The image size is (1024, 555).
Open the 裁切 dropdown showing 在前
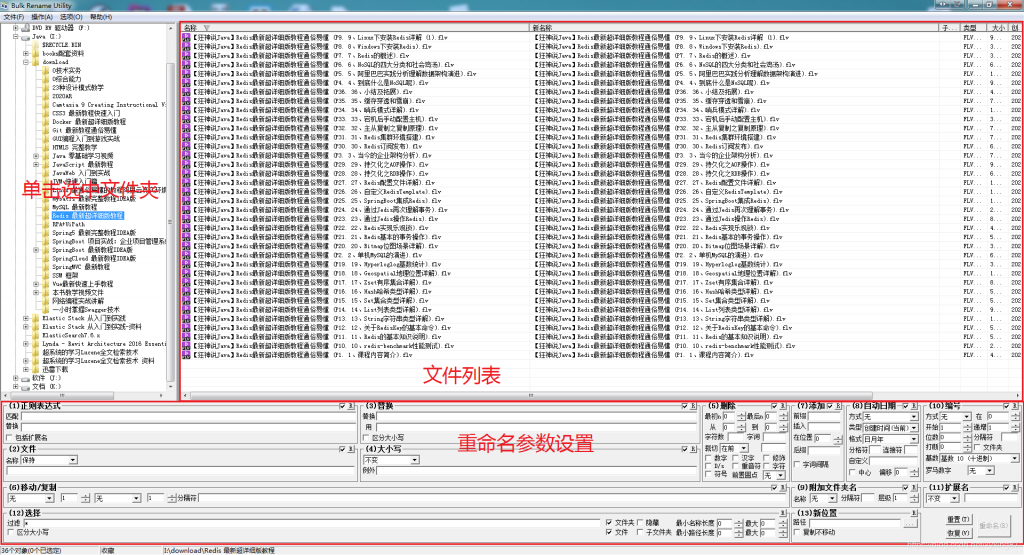coord(734,449)
